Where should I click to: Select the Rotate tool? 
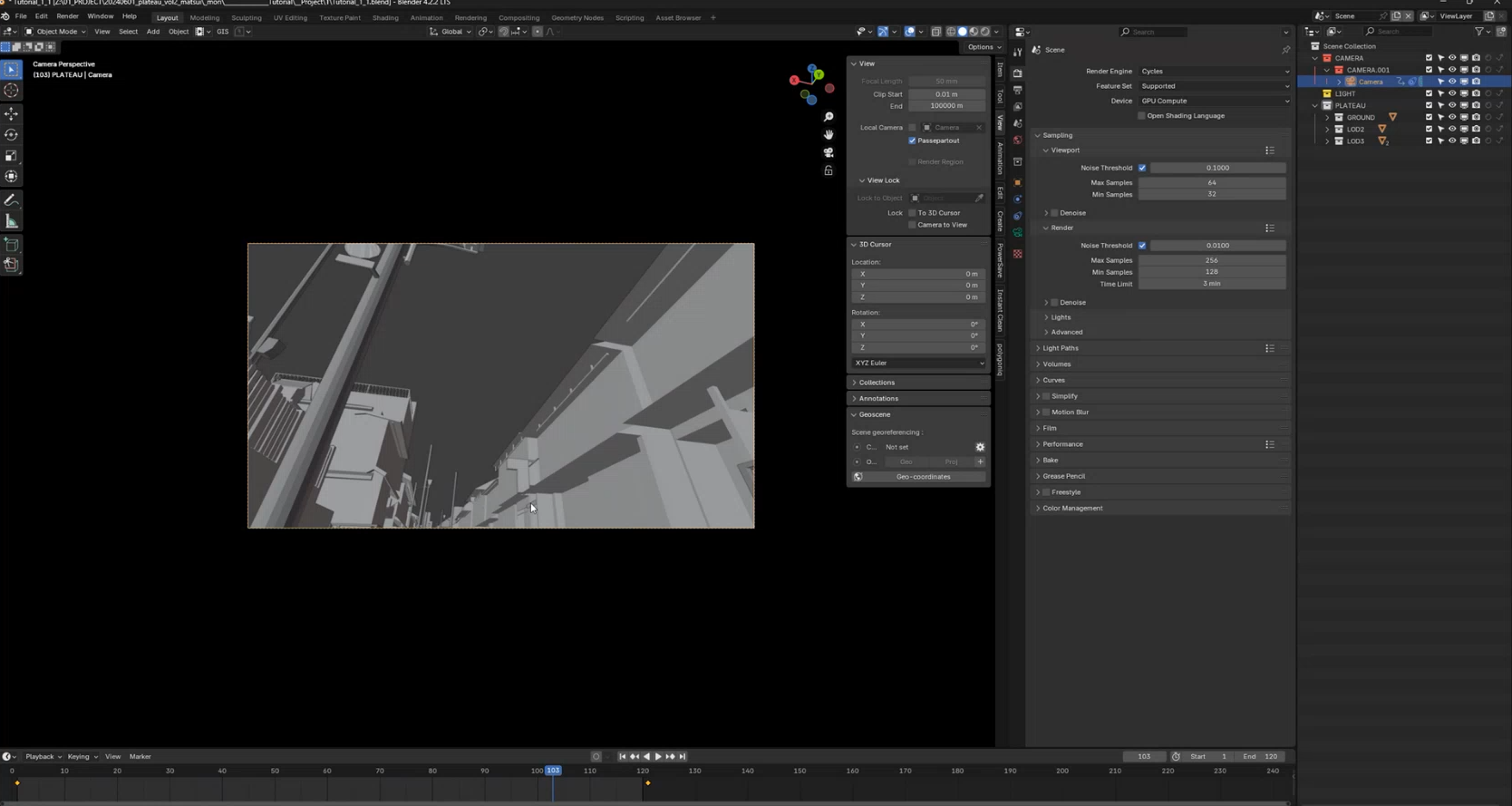(x=11, y=134)
